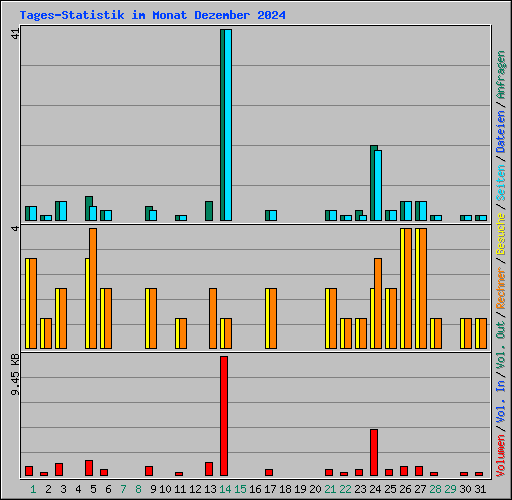Click the day label 31
The image size is (512, 500).
[480, 489]
